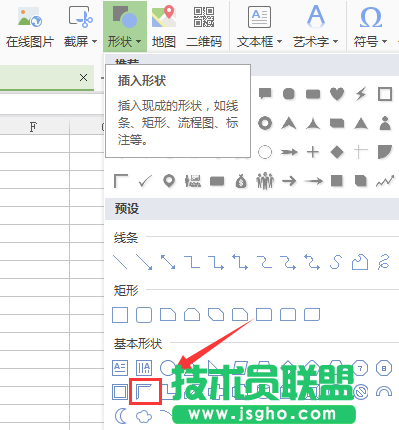This screenshot has height=430, width=399.
Task: Insert vertical text box from 基本形状
Action: click(144, 368)
